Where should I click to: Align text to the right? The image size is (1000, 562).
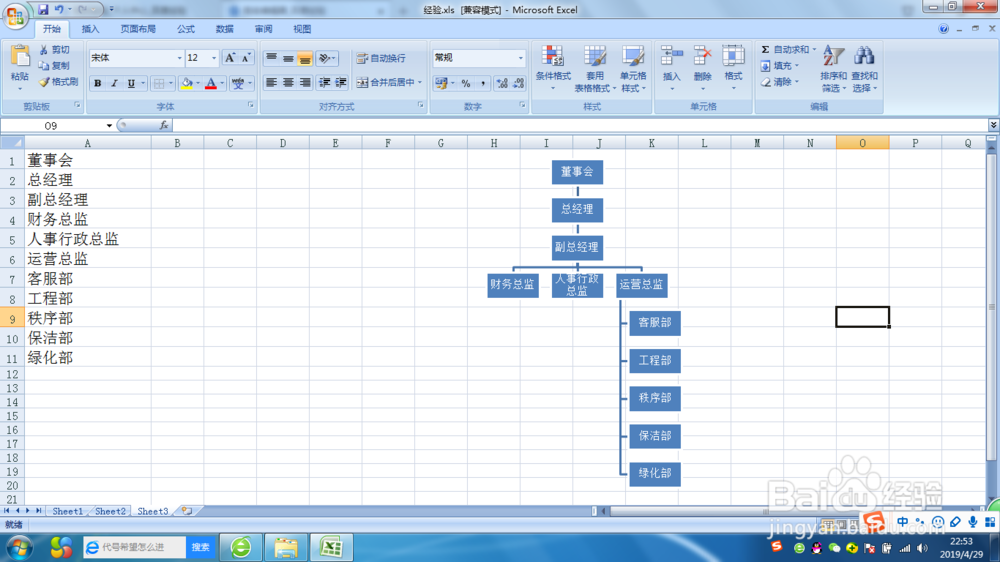click(305, 82)
